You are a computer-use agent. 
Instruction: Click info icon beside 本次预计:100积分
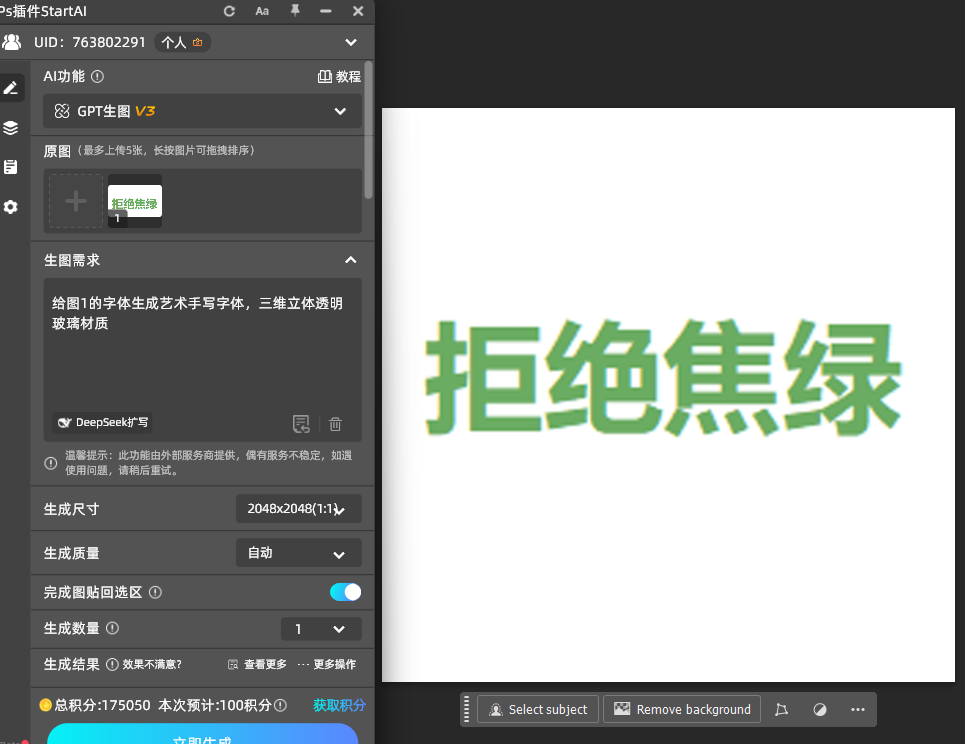coord(281,705)
